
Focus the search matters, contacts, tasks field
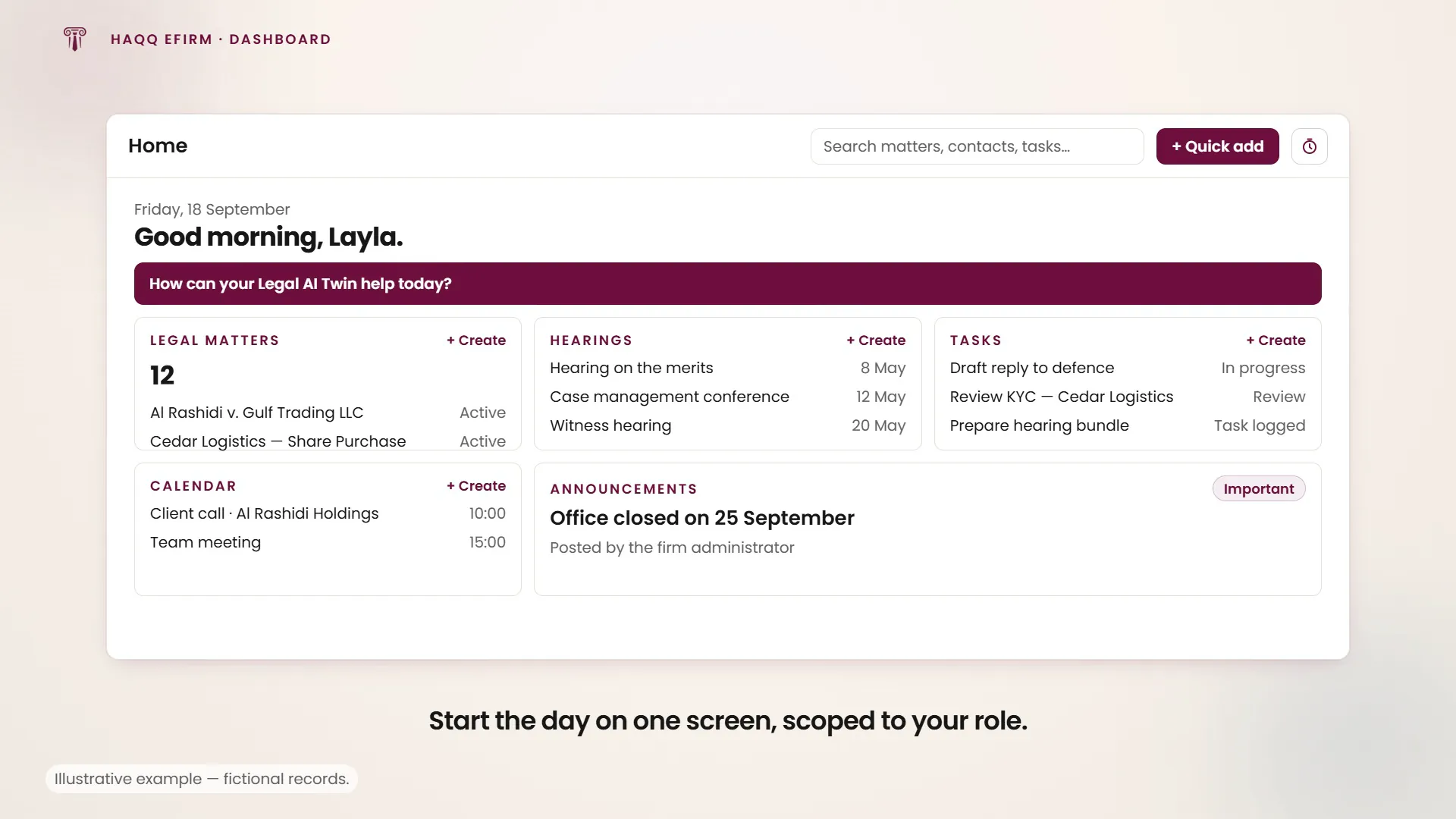click(977, 146)
